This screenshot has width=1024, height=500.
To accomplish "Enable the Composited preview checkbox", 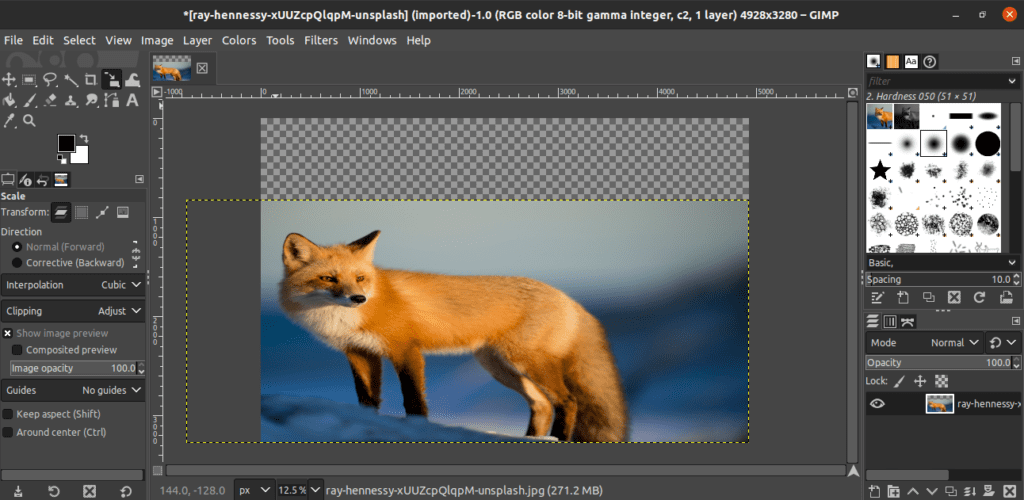I will coord(17,350).
